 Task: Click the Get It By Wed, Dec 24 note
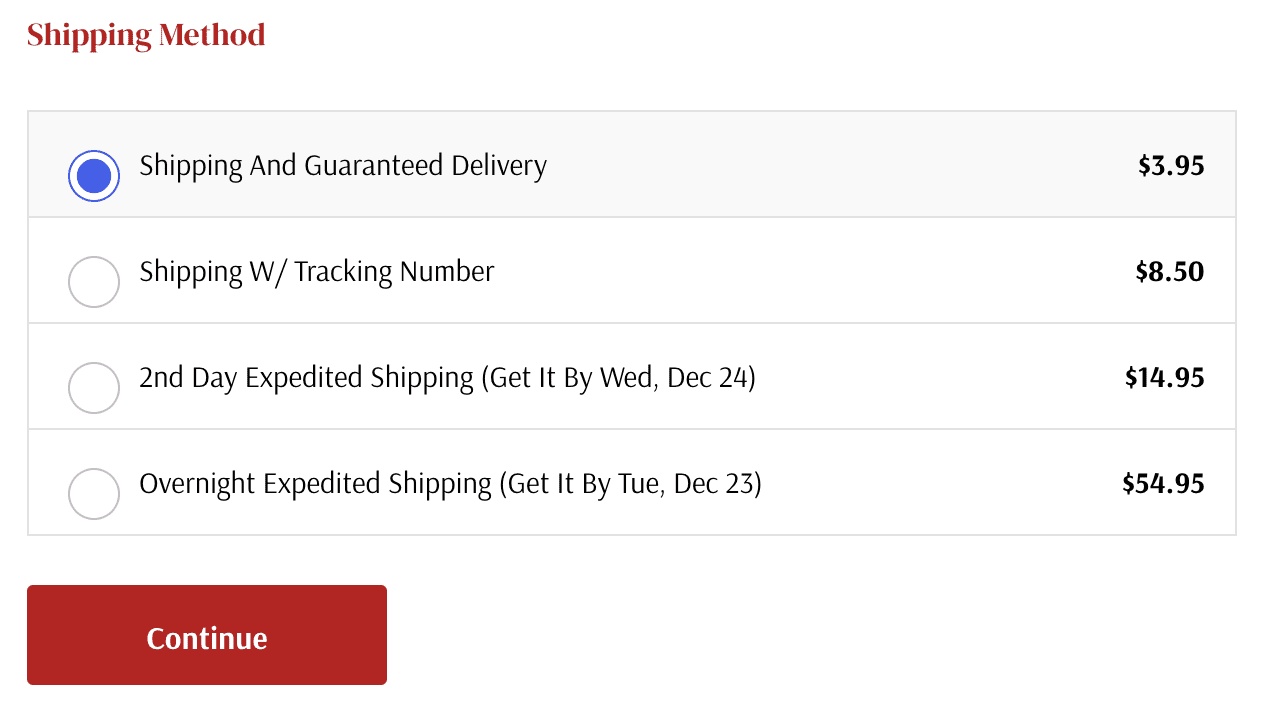pos(619,378)
